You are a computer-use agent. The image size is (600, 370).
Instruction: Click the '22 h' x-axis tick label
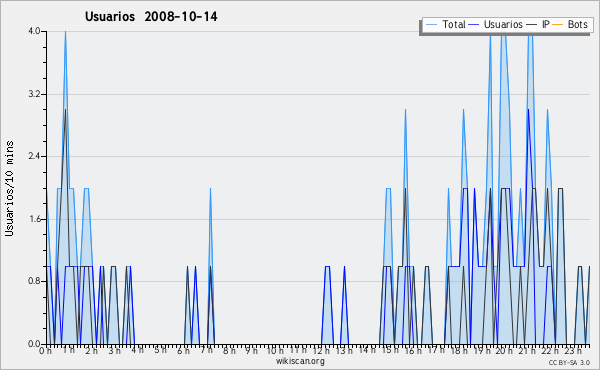point(550,351)
